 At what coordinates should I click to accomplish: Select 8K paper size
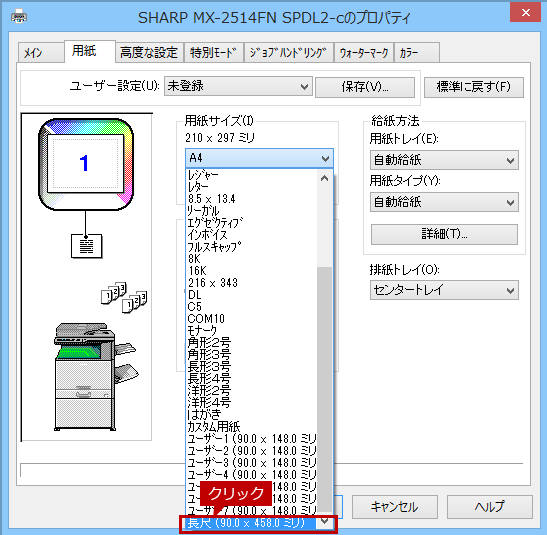[251, 259]
